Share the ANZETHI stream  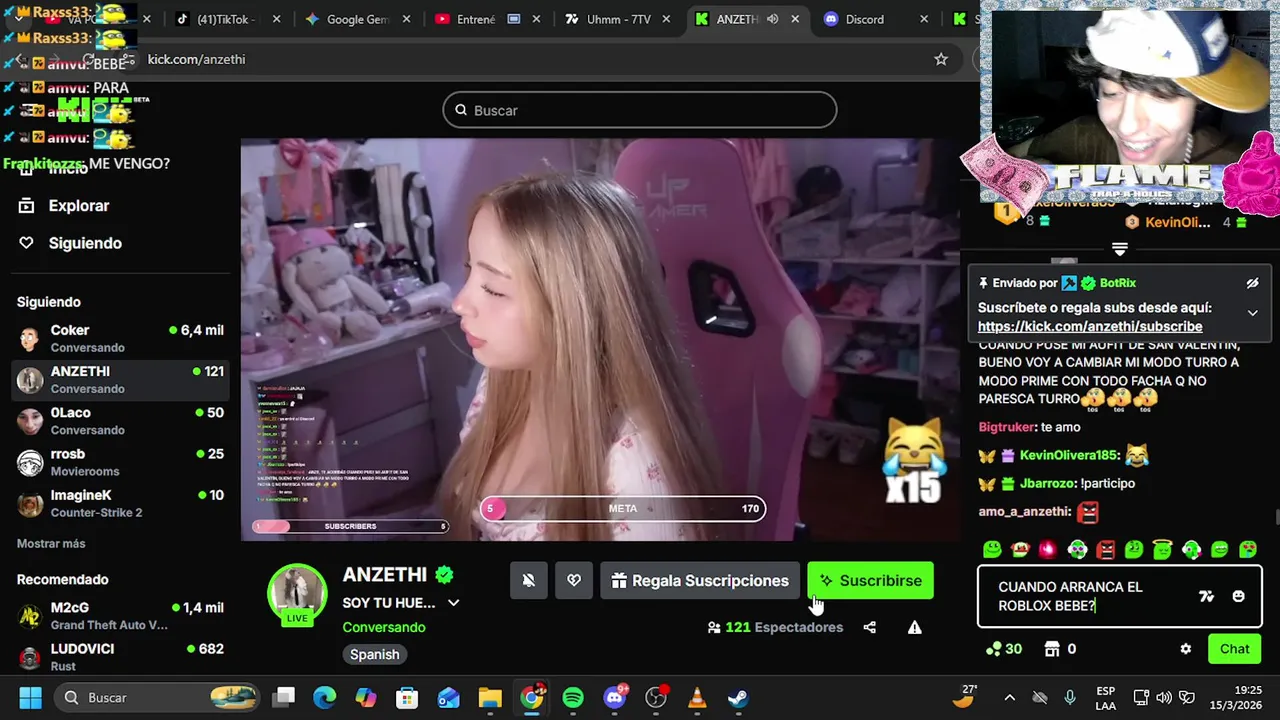point(870,627)
